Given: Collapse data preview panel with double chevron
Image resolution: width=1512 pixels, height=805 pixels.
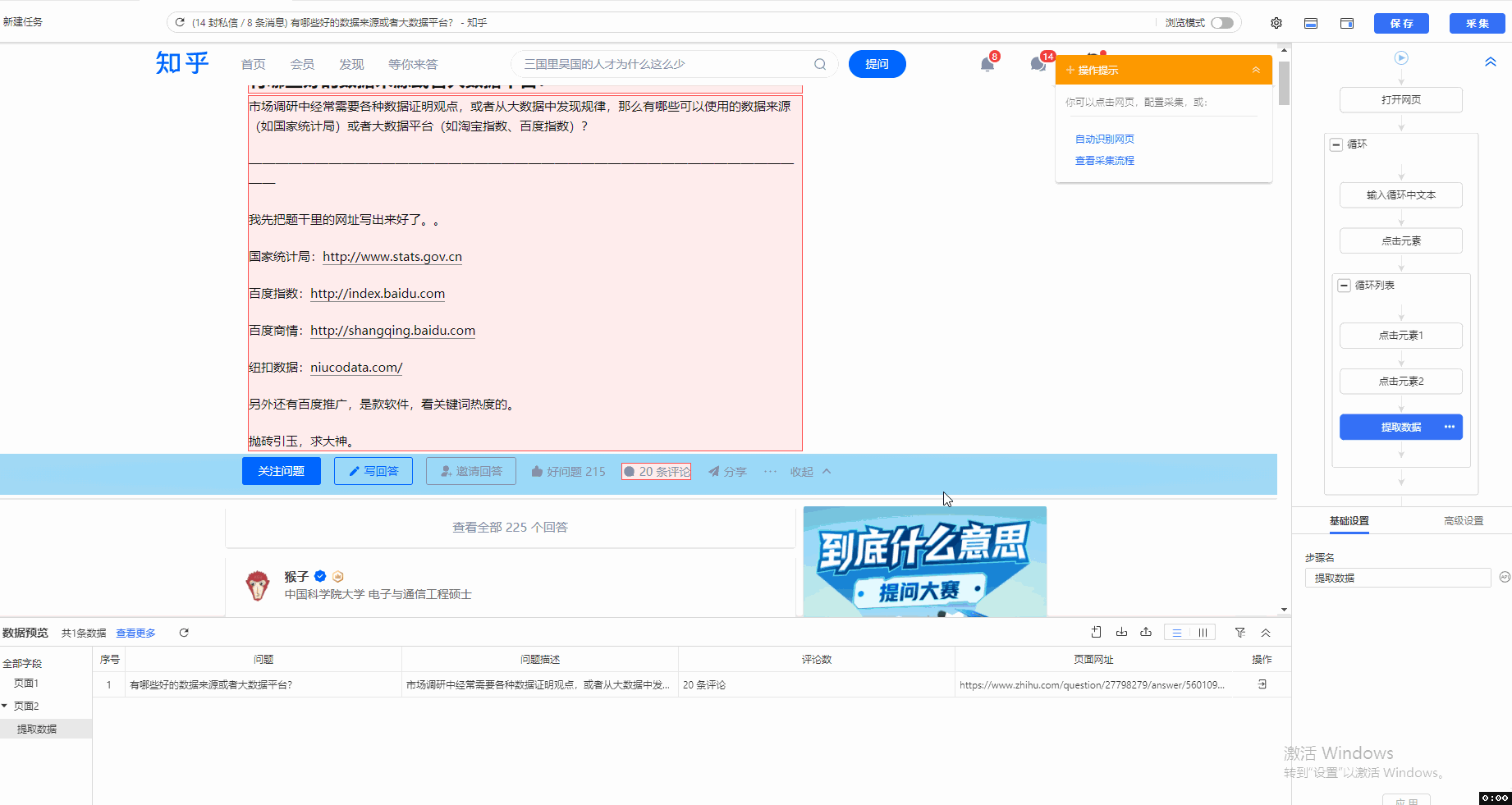Looking at the screenshot, I should (x=1266, y=633).
